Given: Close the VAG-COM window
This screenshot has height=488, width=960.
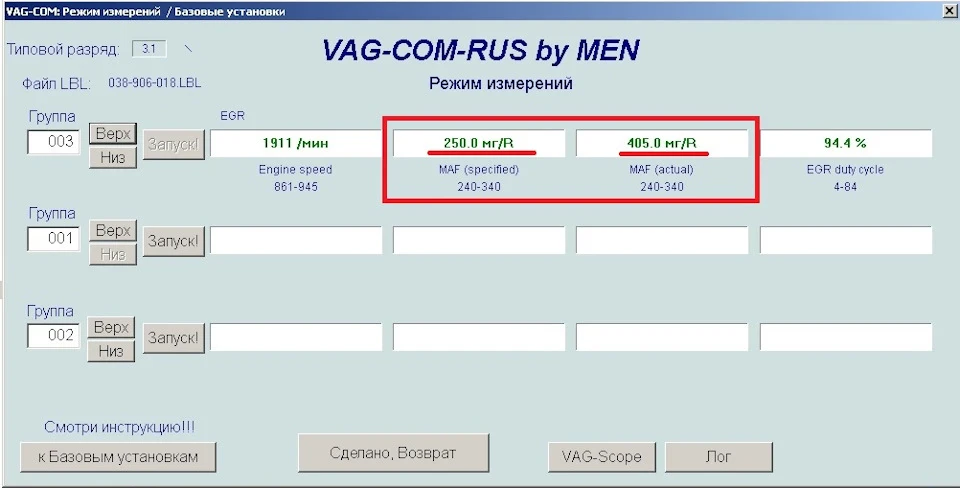Looking at the screenshot, I should (950, 10).
